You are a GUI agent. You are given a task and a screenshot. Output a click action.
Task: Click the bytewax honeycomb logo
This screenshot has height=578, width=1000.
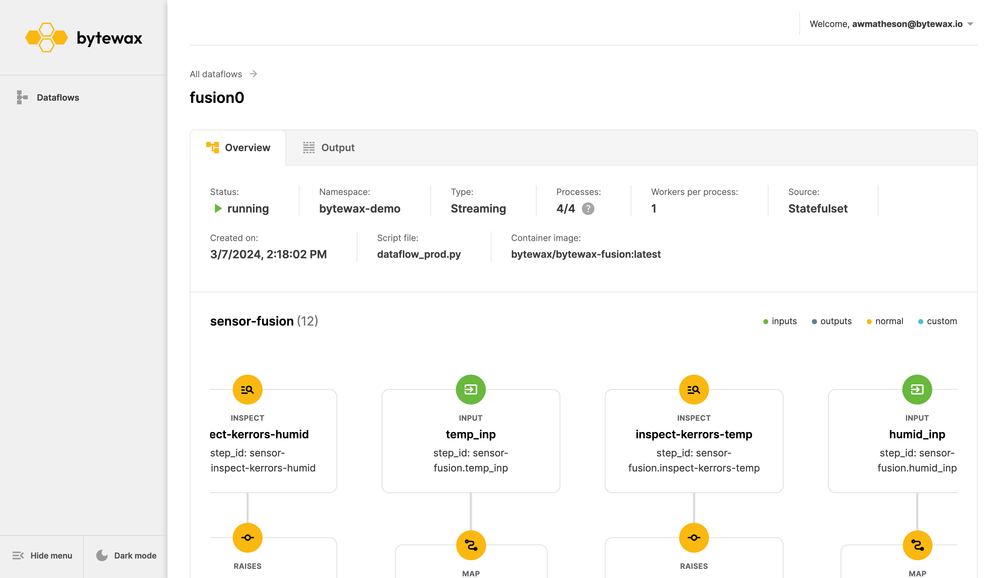pyautogui.click(x=44, y=38)
